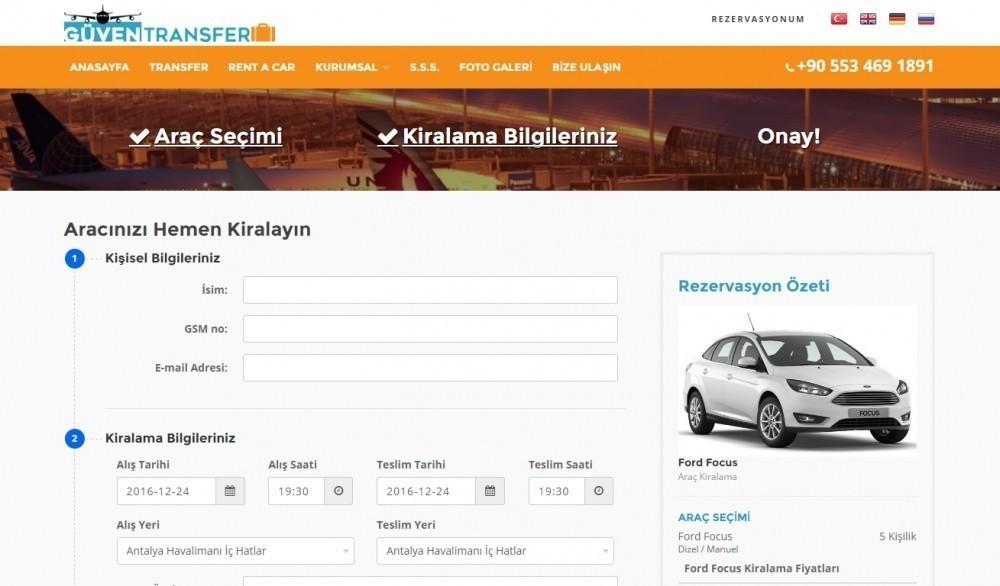Open the Alış Yeri dropdown
1000x586 pixels.
click(235, 551)
